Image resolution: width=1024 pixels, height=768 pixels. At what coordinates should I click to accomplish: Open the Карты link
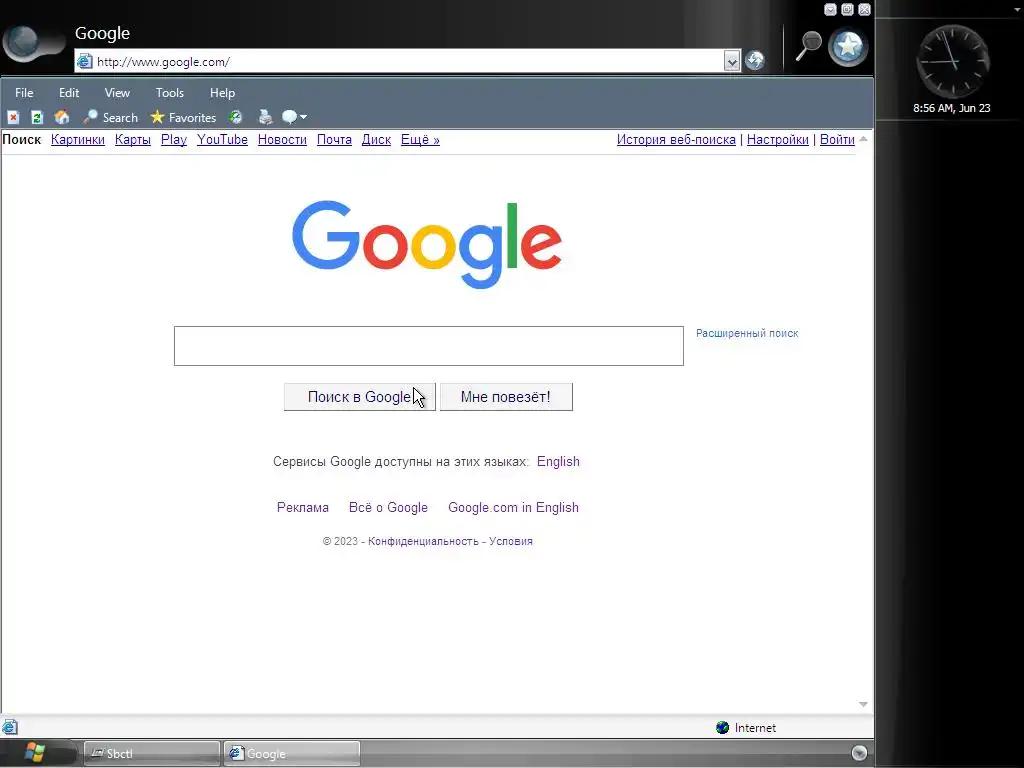coord(133,140)
